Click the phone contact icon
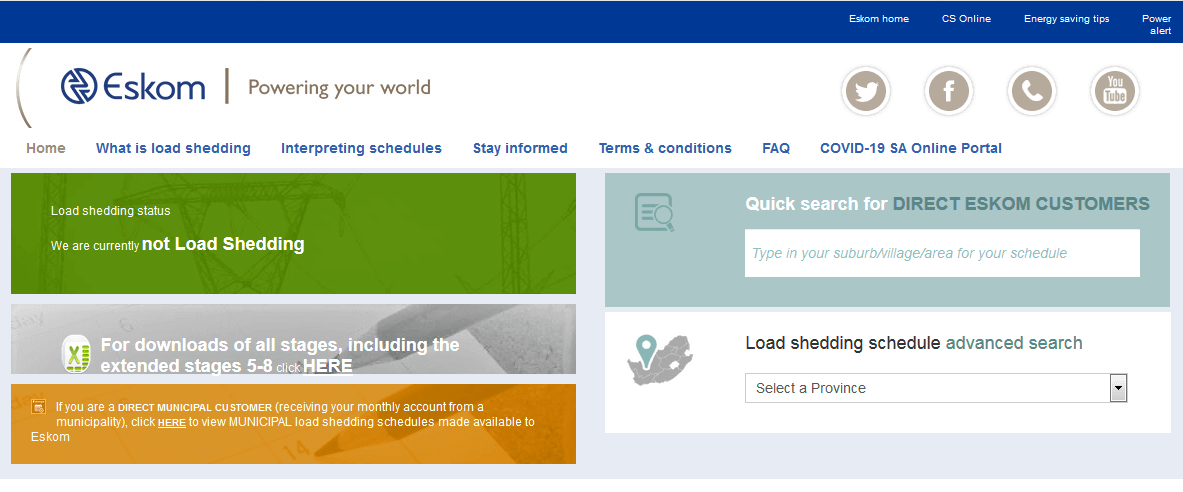This screenshot has width=1183, height=492. pyautogui.click(x=1031, y=92)
